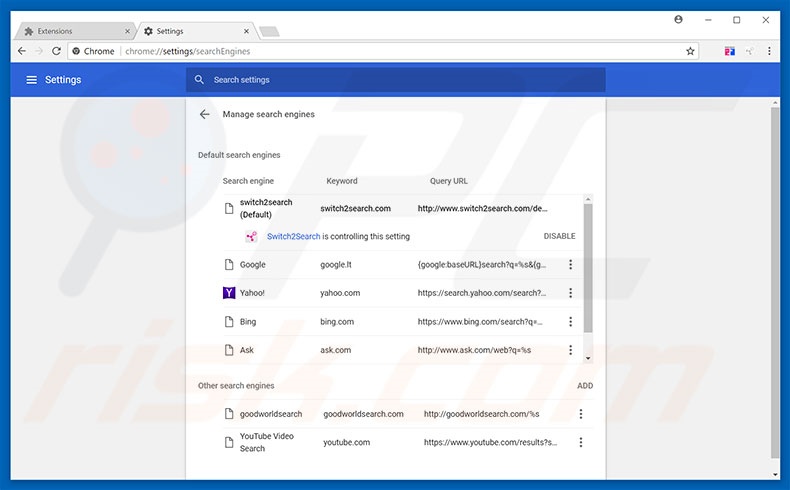790x490 pixels.
Task: Click the google.lt keyword
Action: (336, 264)
